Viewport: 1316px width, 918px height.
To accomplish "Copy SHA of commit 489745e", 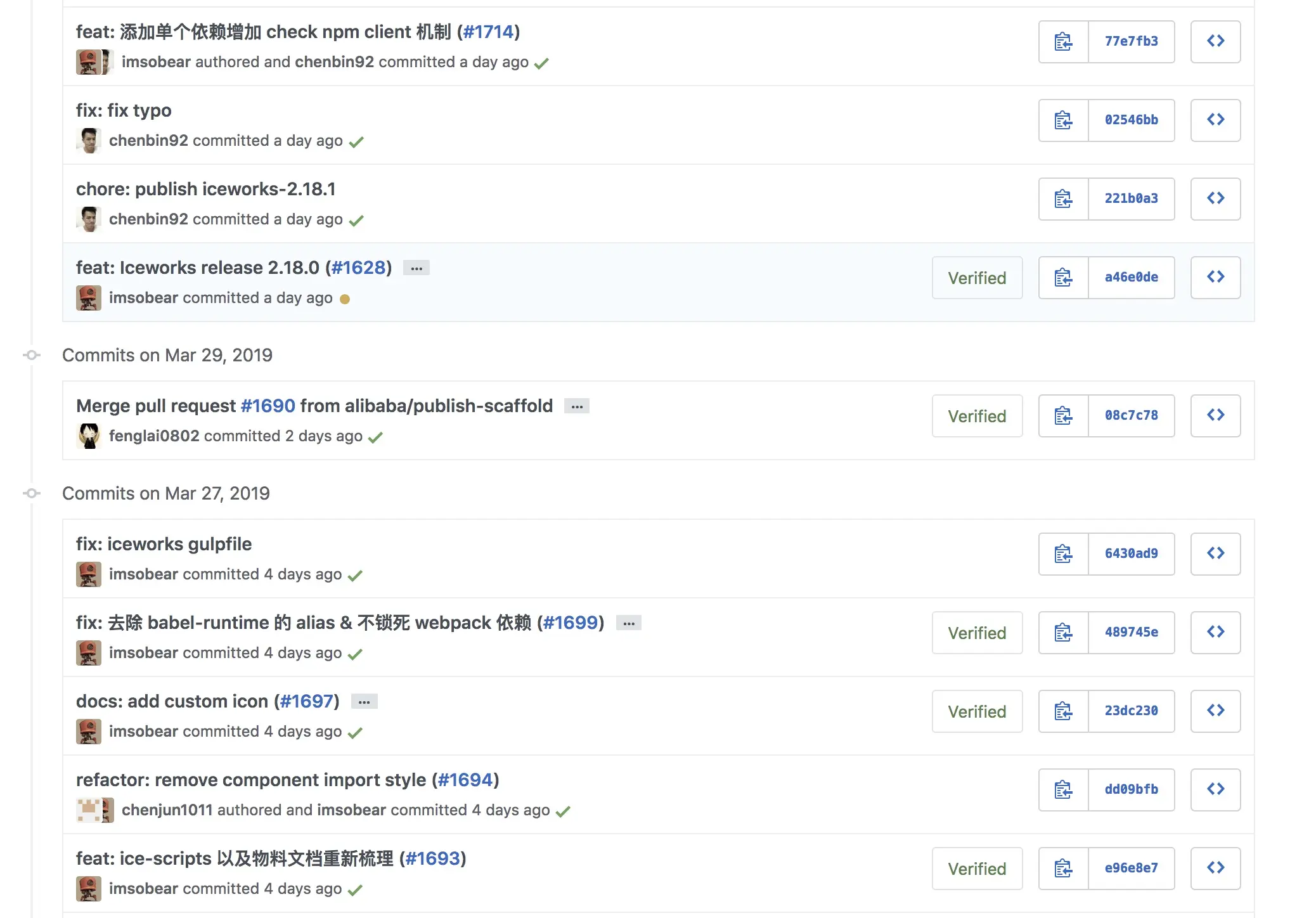I will 1063,633.
